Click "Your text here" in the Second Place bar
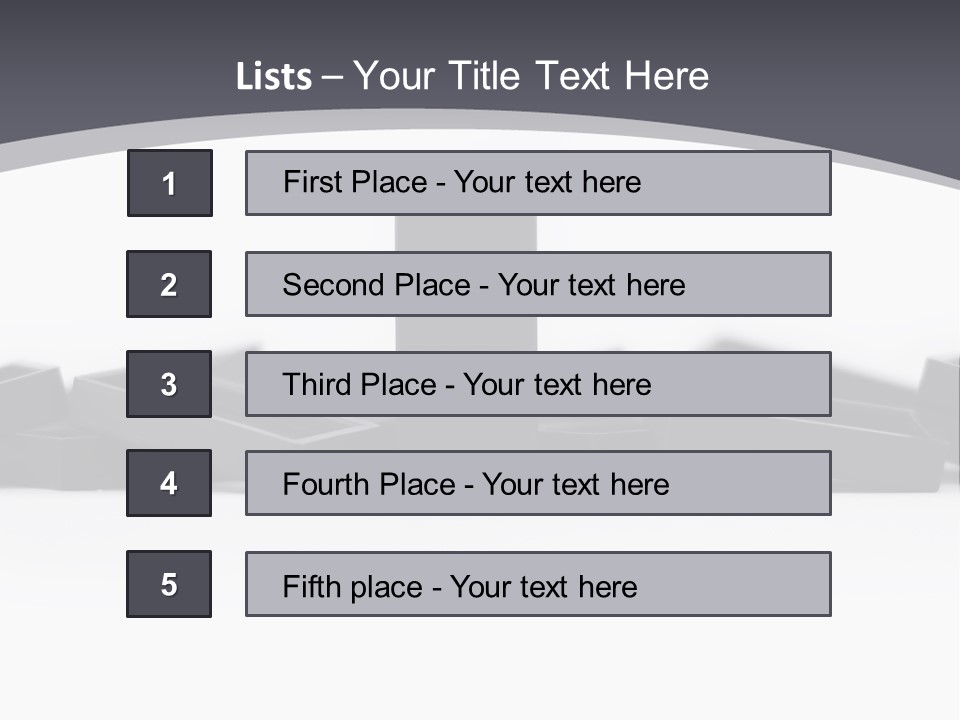960x720 pixels. pos(591,285)
